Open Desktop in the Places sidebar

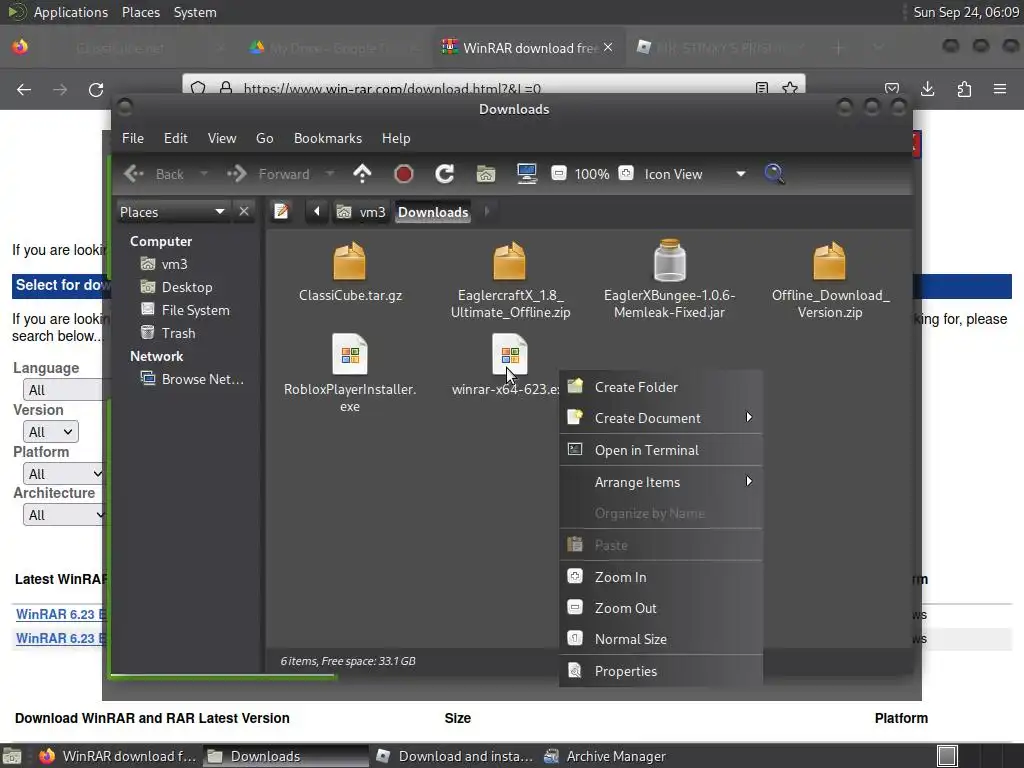(x=187, y=287)
